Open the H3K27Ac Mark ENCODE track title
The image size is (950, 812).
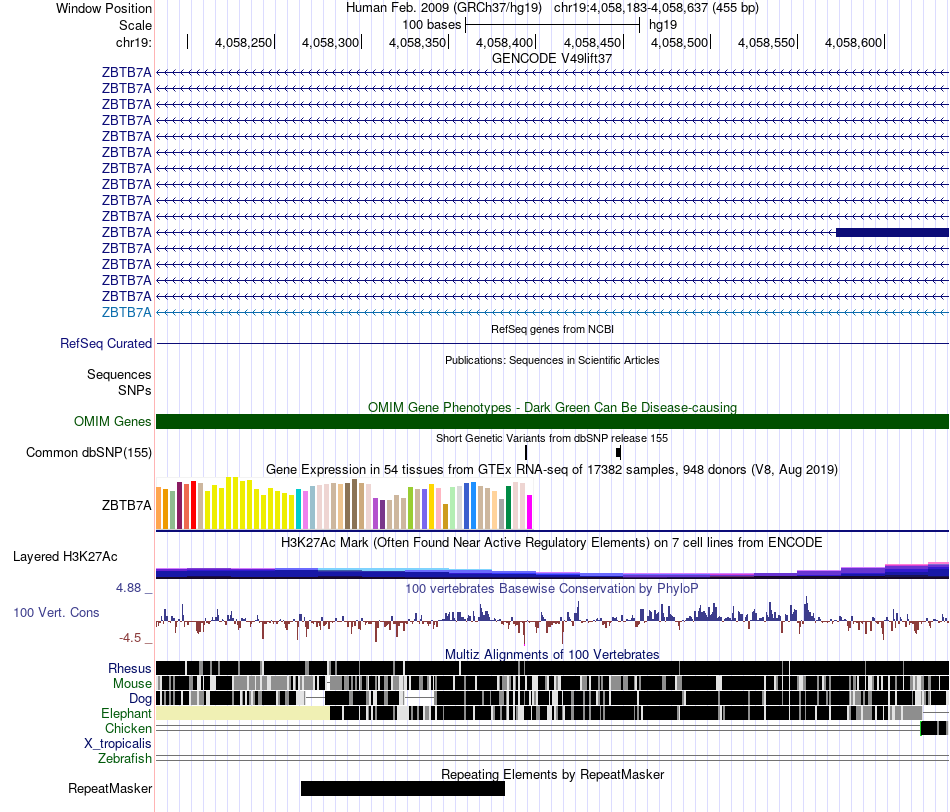point(552,542)
